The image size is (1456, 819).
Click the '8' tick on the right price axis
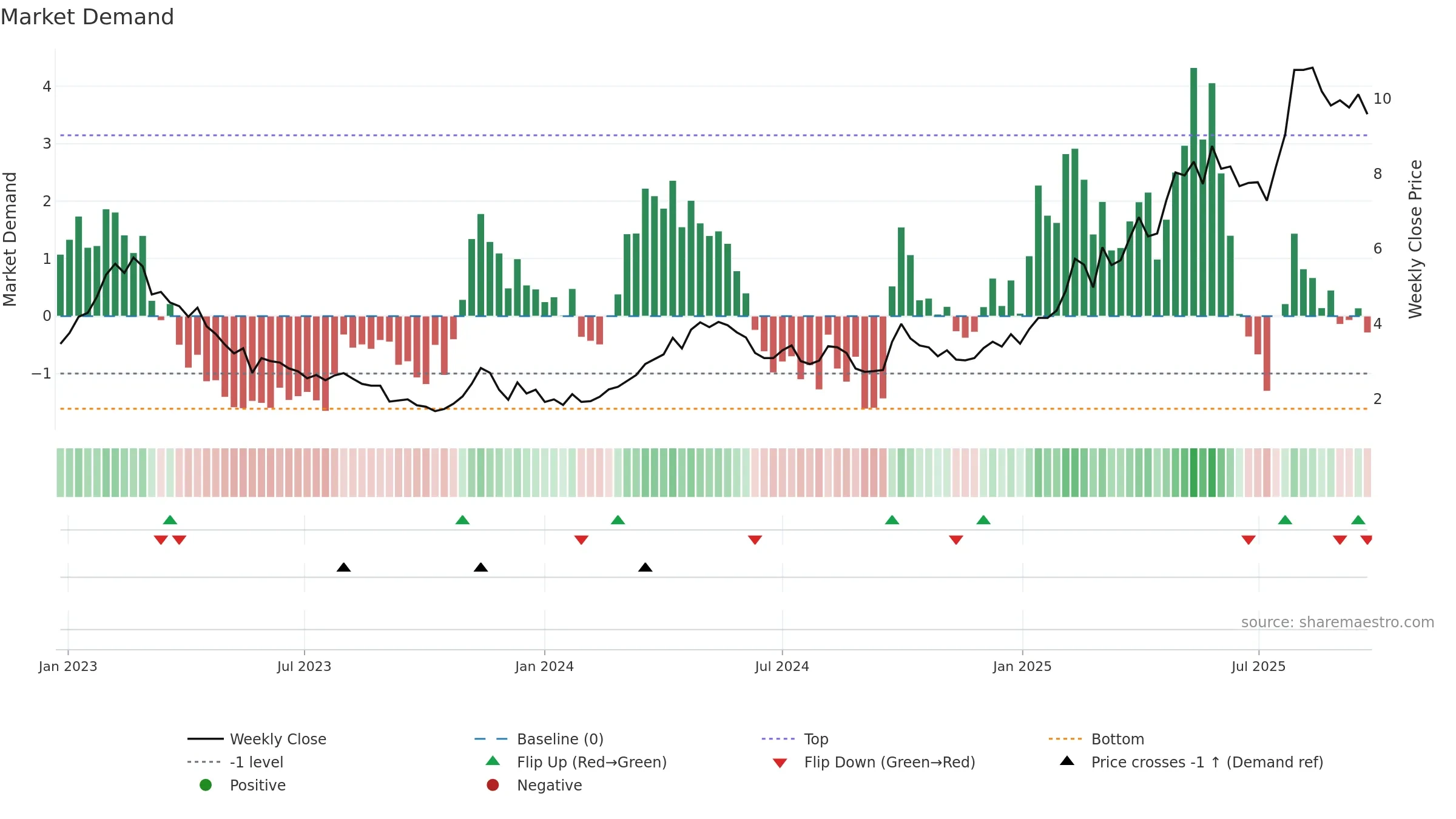click(x=1378, y=174)
